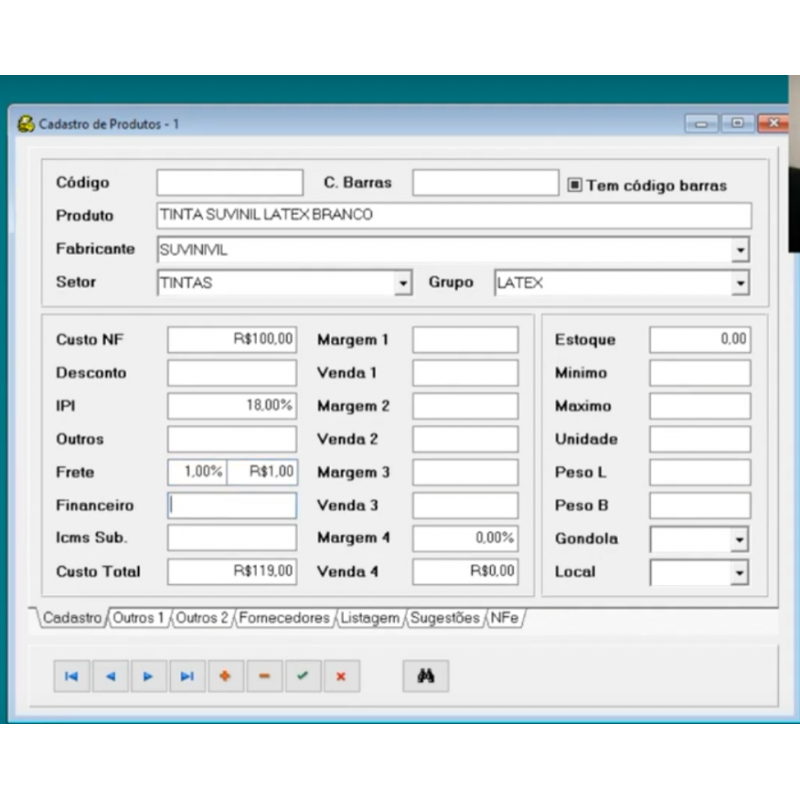The image size is (800, 800).
Task: Add a new record with plus icon
Action: pyautogui.click(x=226, y=676)
